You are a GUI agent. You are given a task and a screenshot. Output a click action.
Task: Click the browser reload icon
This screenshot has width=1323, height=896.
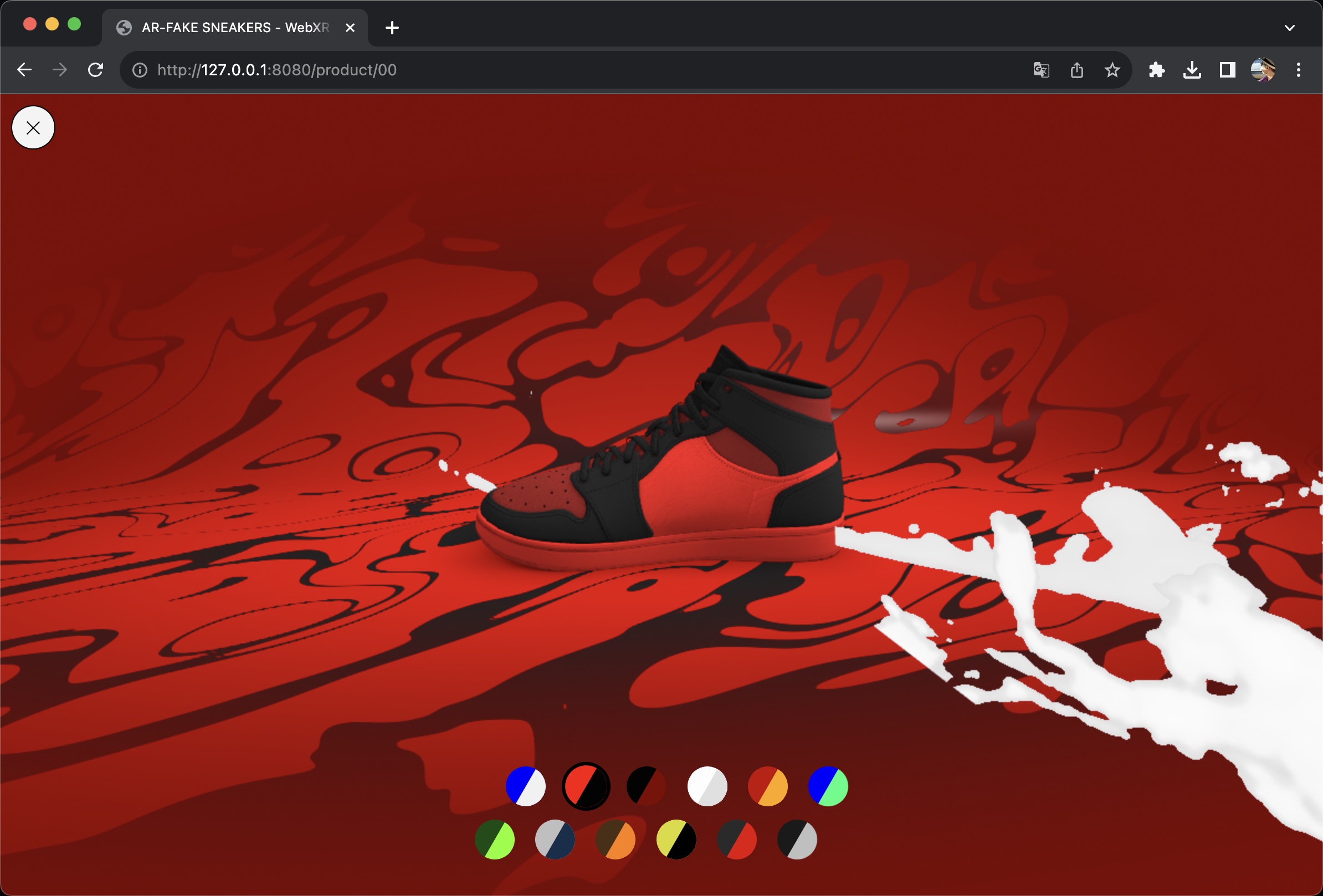click(x=96, y=70)
